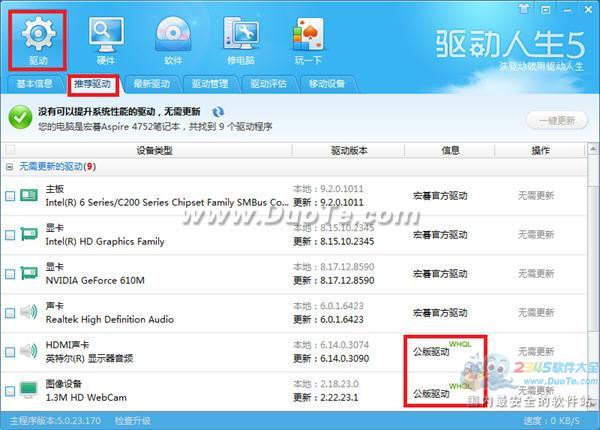Switch to the 移动设备 tab
The width and height of the screenshot is (600, 430).
pyautogui.click(x=327, y=84)
